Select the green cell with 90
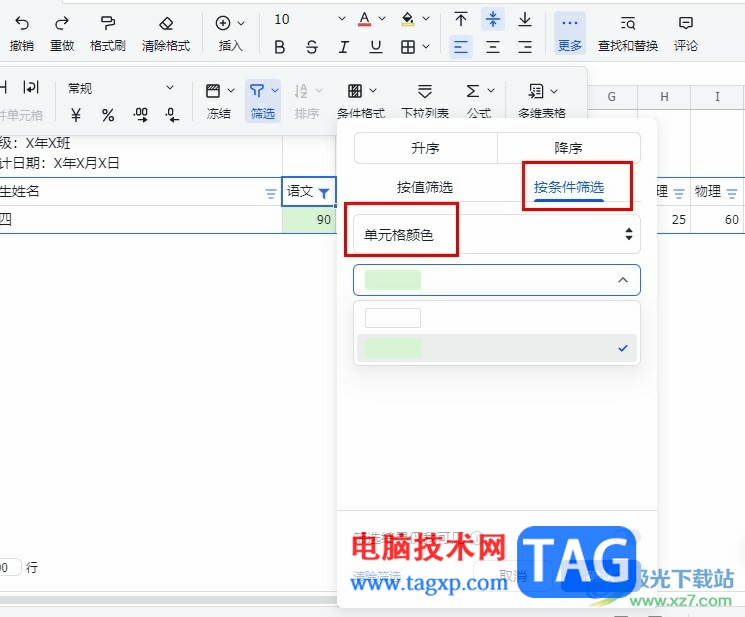745x617 pixels. (x=309, y=219)
